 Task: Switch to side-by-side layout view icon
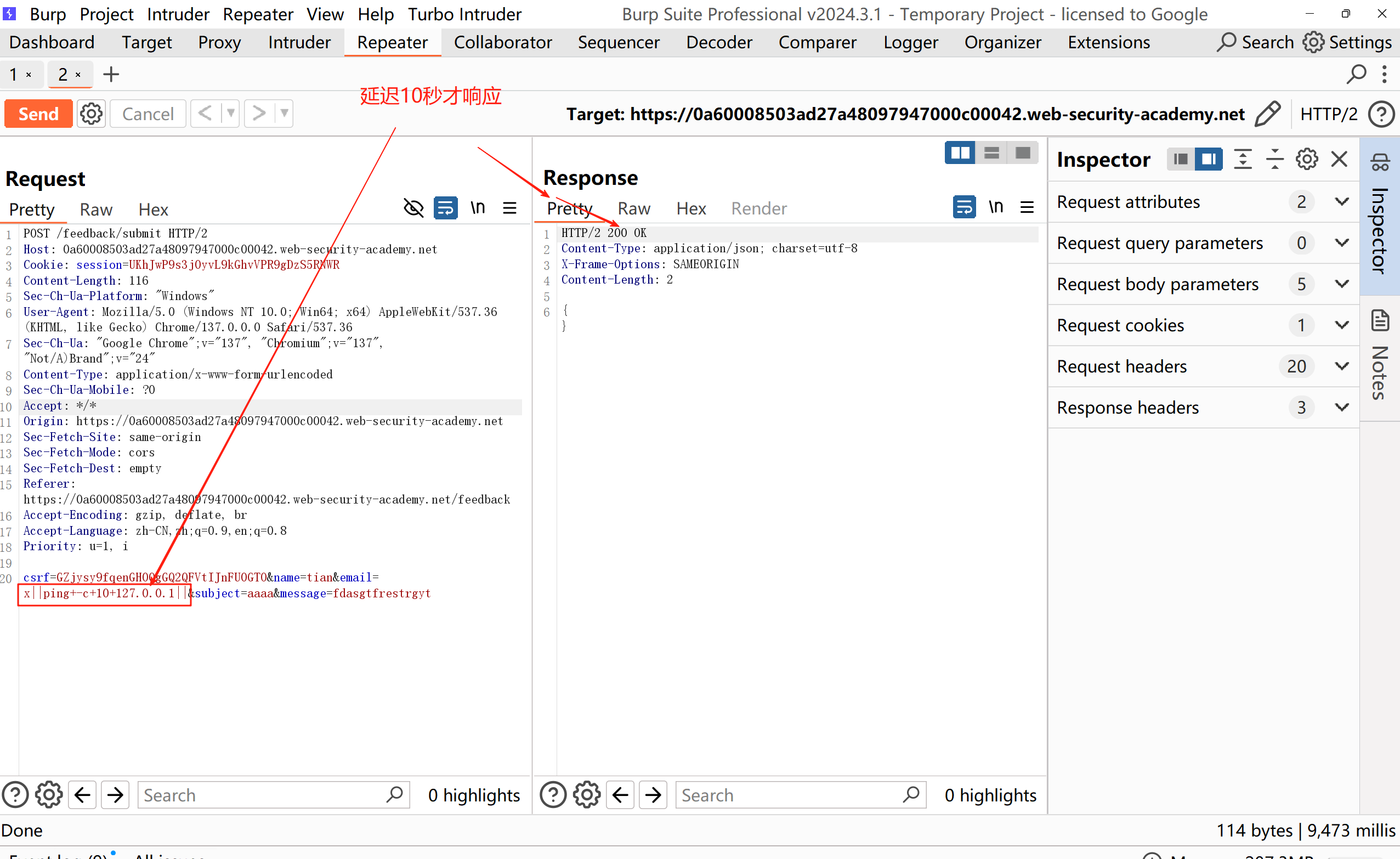point(960,153)
